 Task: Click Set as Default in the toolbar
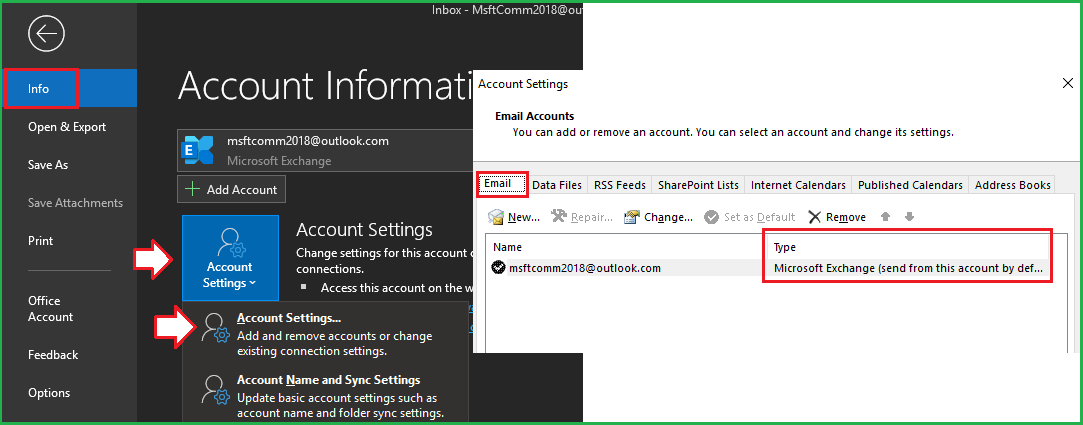(750, 217)
